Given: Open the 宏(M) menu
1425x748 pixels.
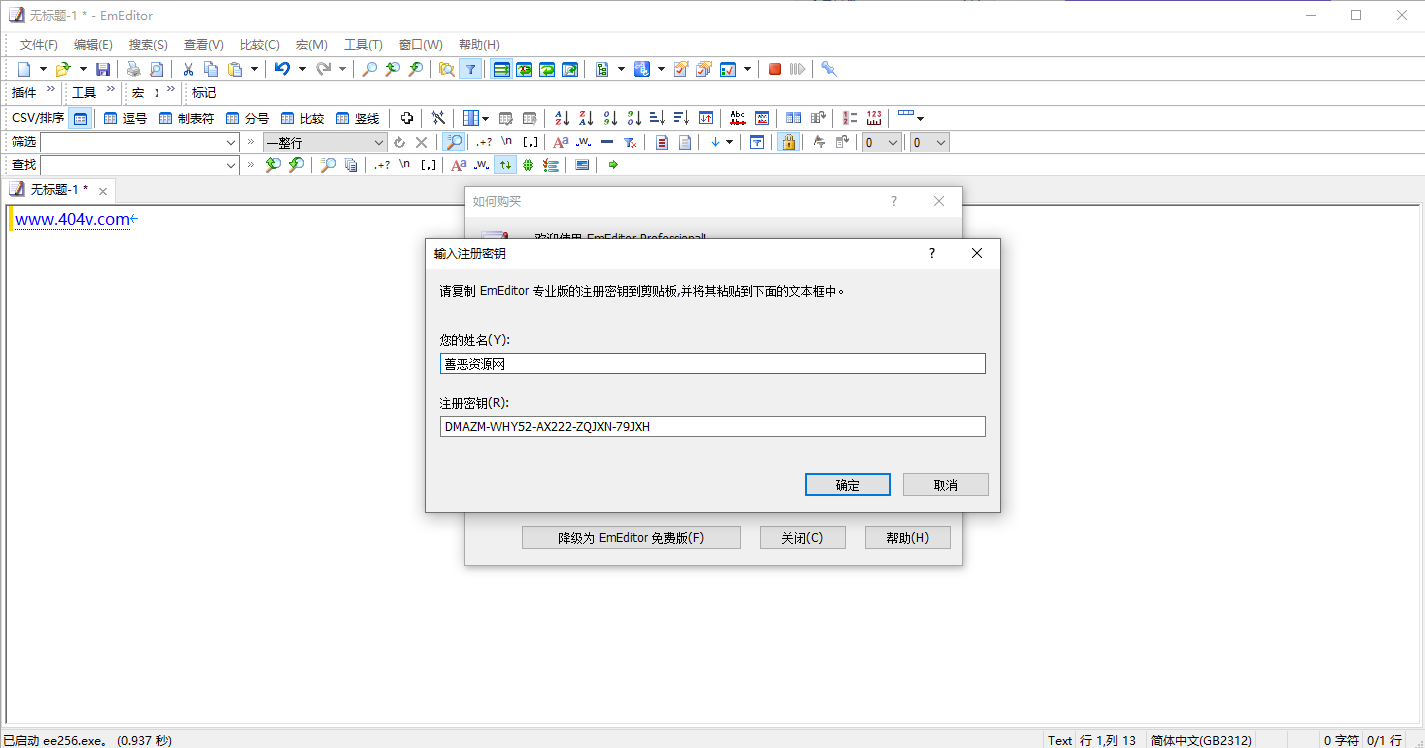Looking at the screenshot, I should (312, 45).
